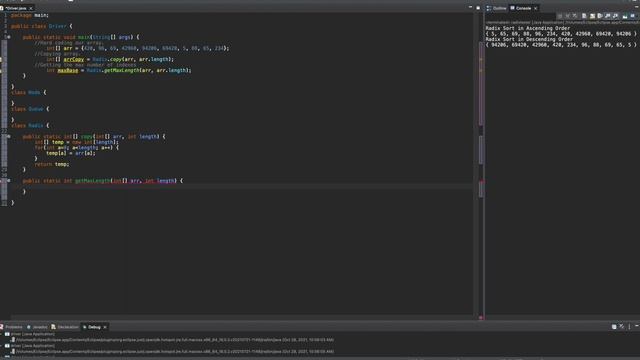
Task: Open the Debug view menu
Action: (629, 327)
